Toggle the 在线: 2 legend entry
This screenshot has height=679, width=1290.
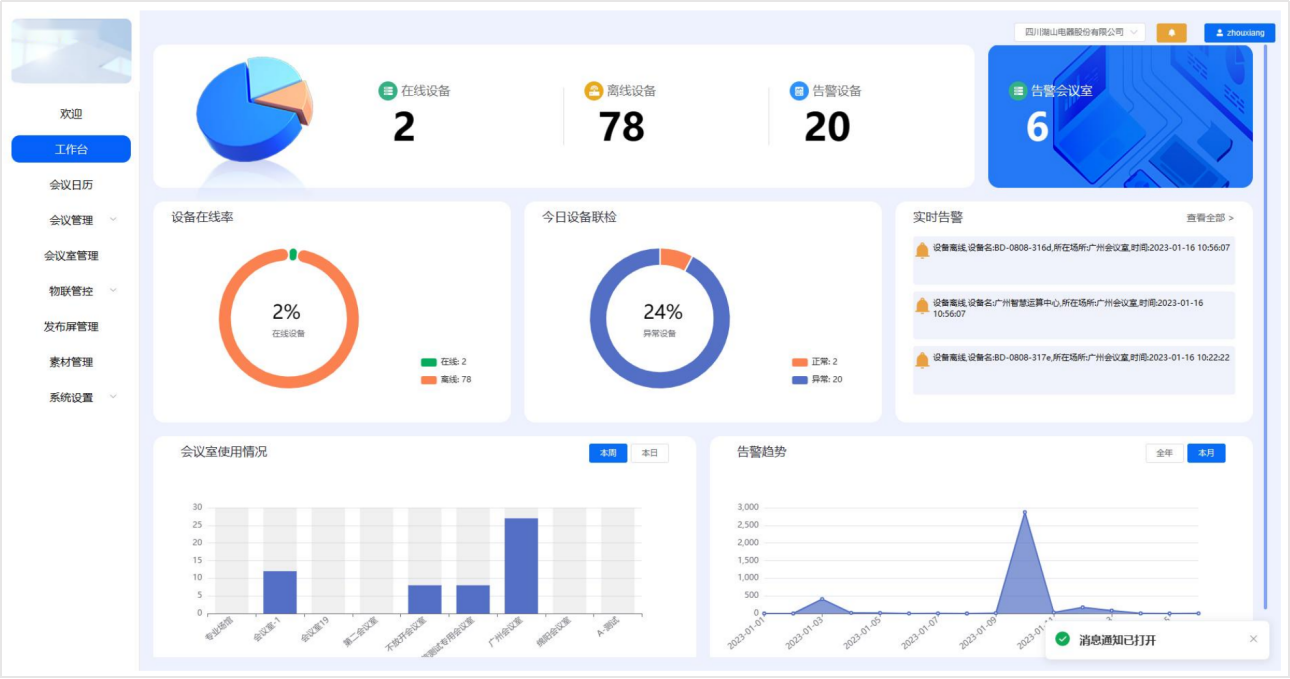point(444,362)
